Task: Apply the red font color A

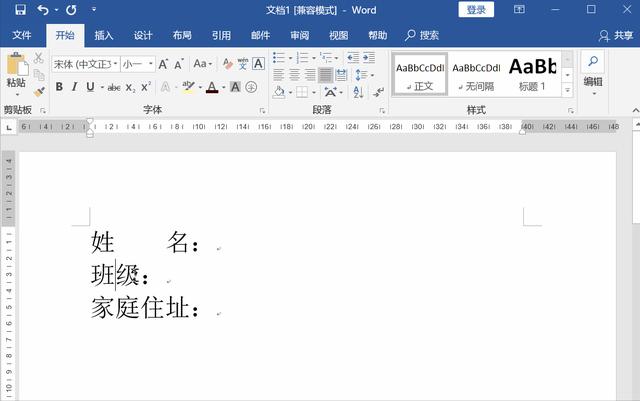Action: pyautogui.click(x=212, y=87)
